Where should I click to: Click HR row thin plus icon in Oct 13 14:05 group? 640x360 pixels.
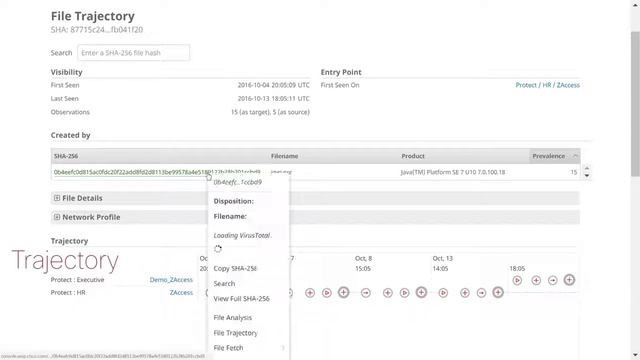tap(464, 293)
